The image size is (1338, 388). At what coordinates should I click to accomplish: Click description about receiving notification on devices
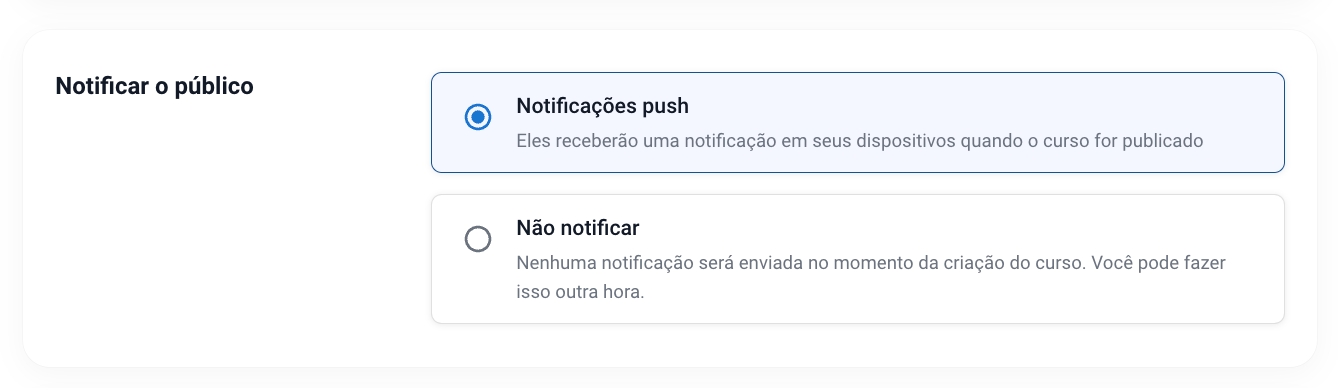[859, 141]
